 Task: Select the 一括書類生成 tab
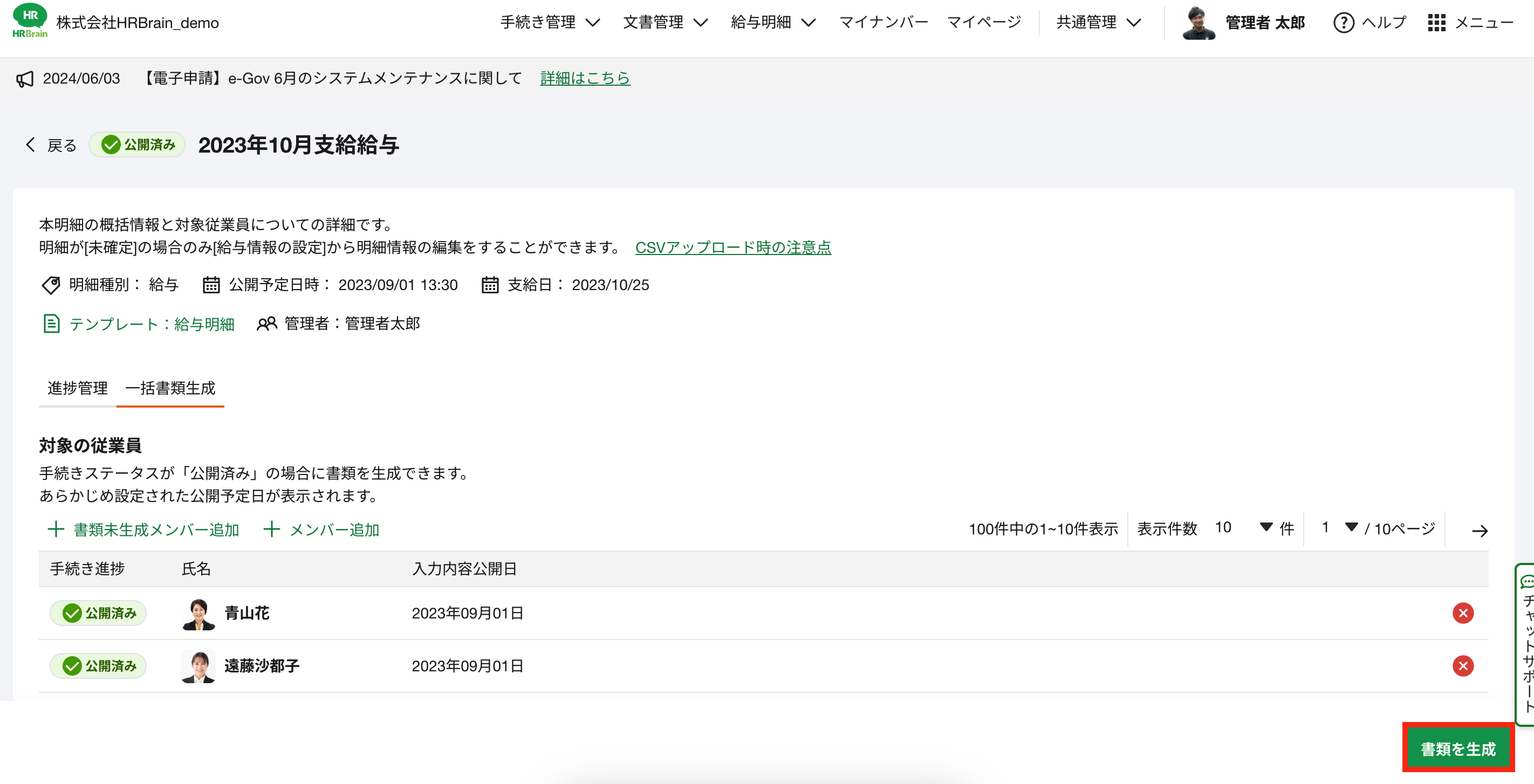[x=170, y=388]
